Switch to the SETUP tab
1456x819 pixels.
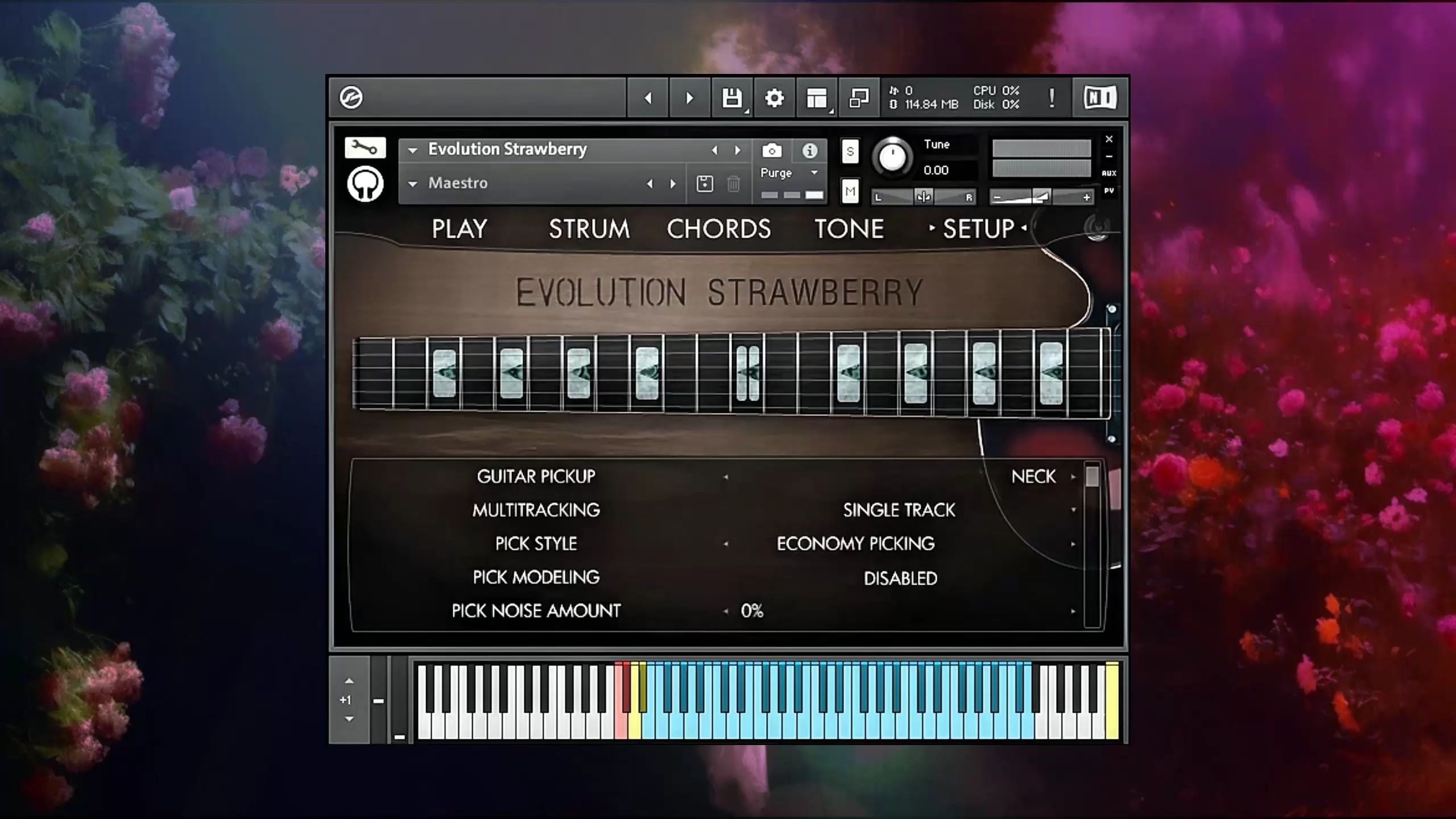pos(978,229)
